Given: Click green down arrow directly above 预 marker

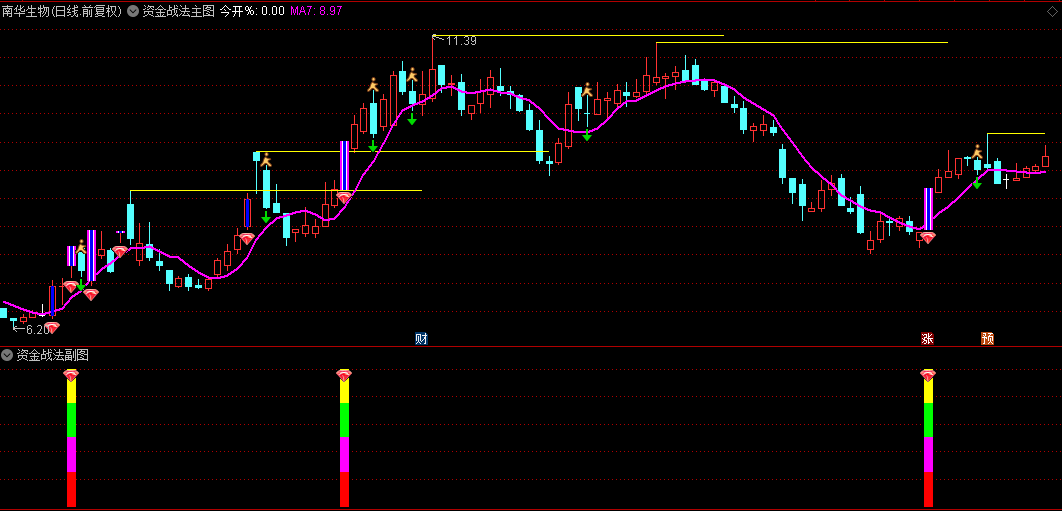Looking at the screenshot, I should click(x=977, y=184).
